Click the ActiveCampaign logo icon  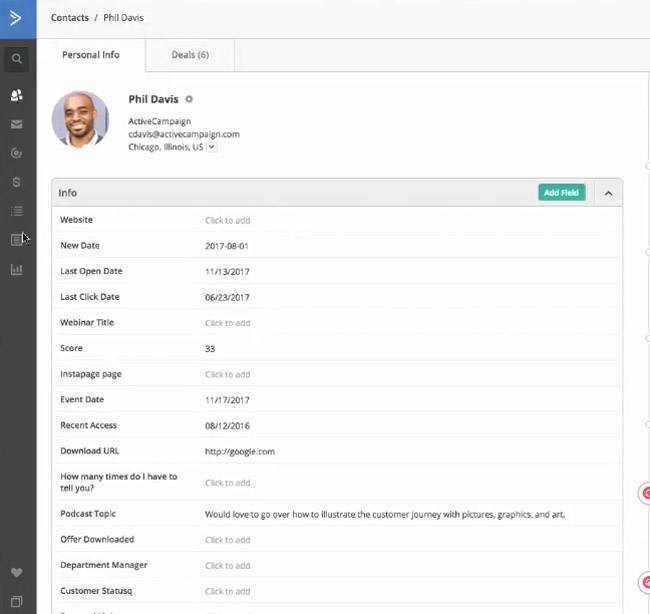pyautogui.click(x=16, y=18)
